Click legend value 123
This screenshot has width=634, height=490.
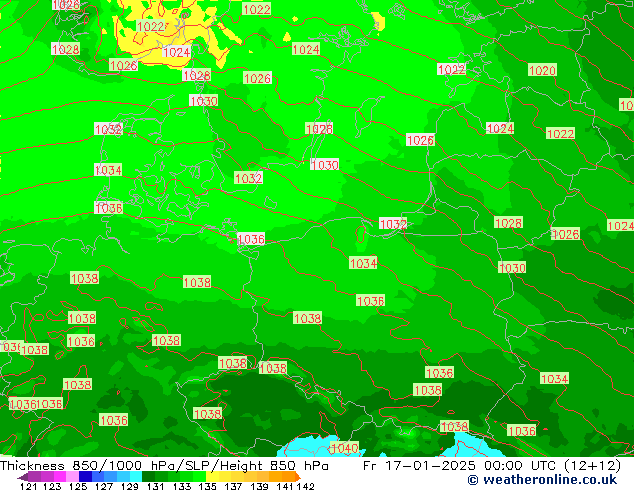point(52,486)
